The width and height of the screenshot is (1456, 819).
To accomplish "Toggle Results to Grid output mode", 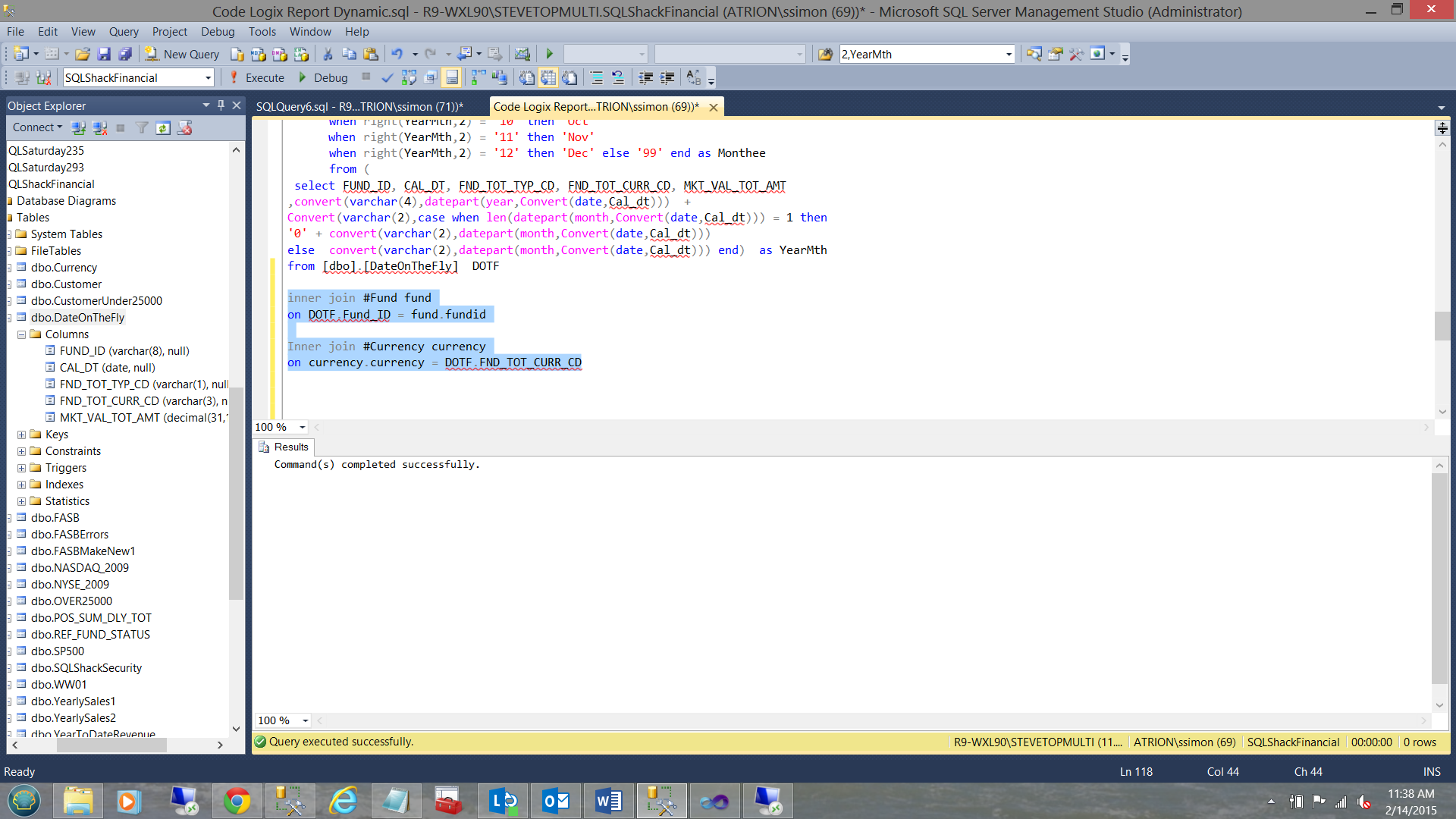I will point(548,77).
